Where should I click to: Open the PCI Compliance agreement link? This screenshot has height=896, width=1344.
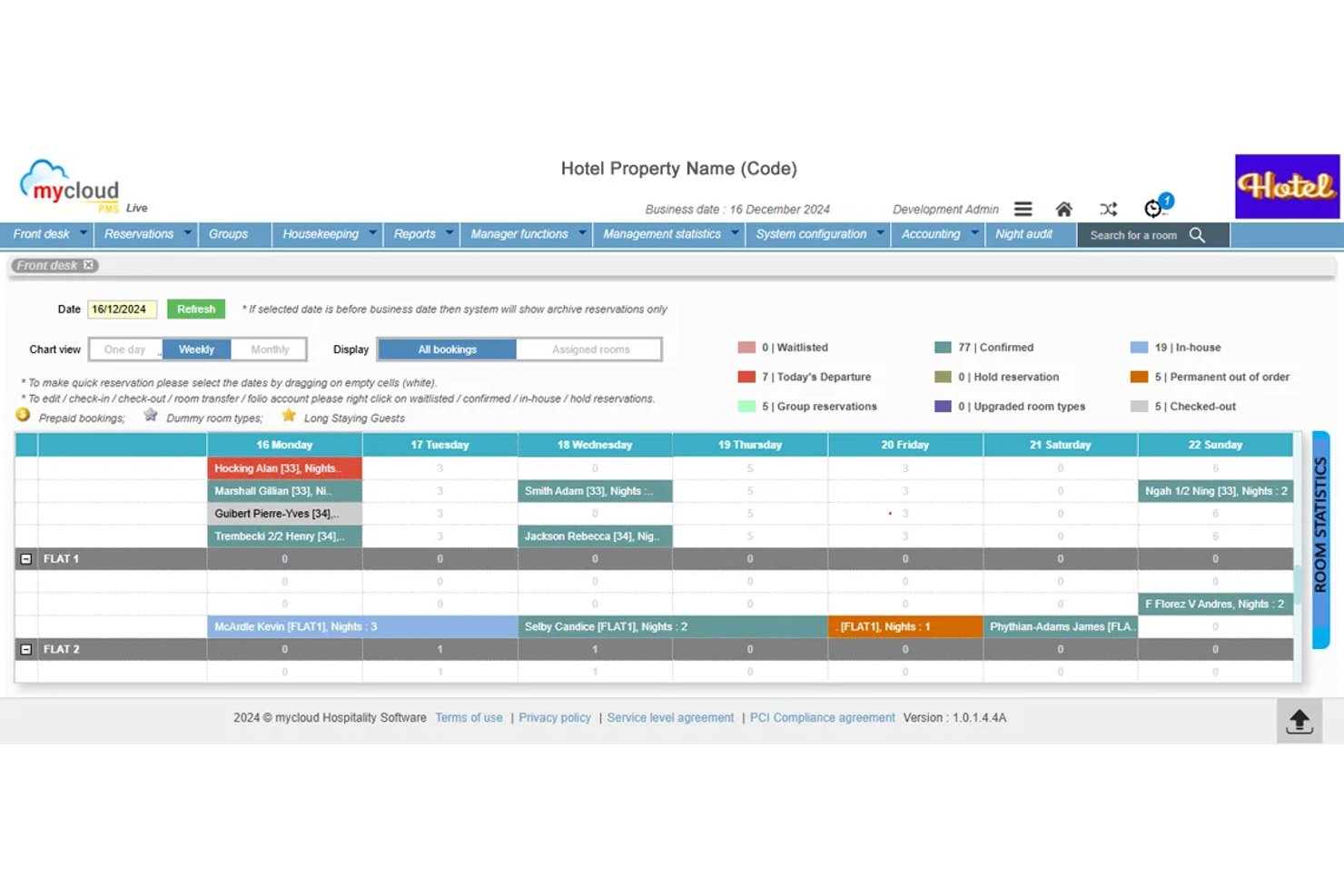pyautogui.click(x=822, y=718)
